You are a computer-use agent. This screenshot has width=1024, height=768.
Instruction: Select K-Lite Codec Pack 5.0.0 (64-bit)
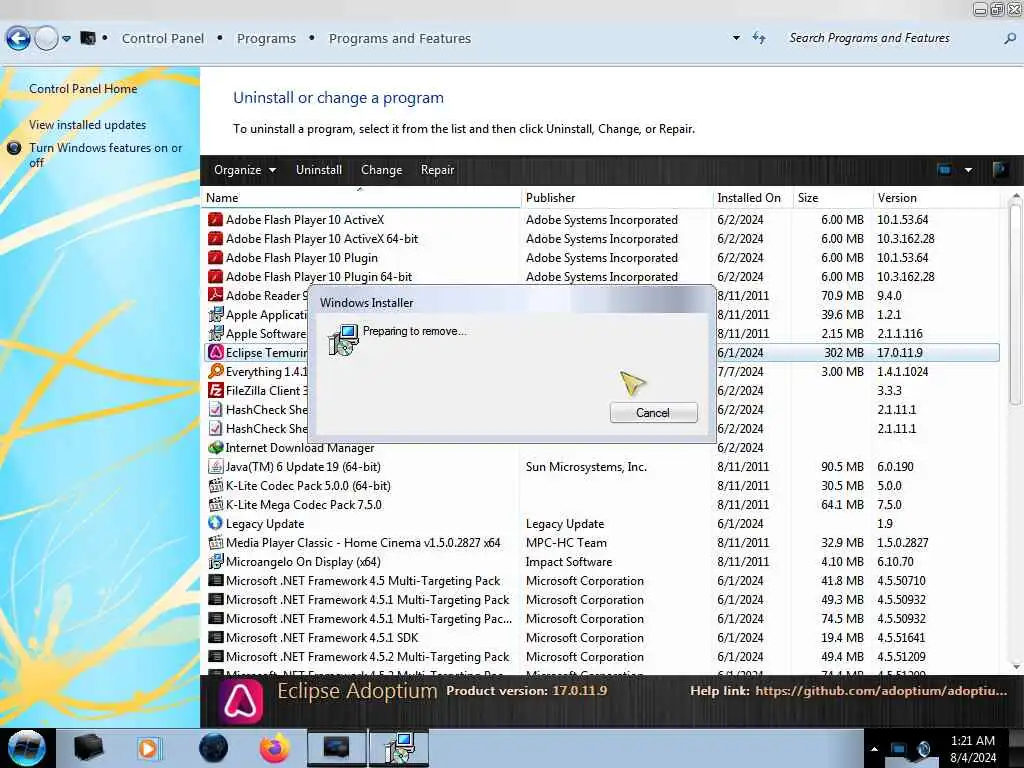pyautogui.click(x=308, y=486)
